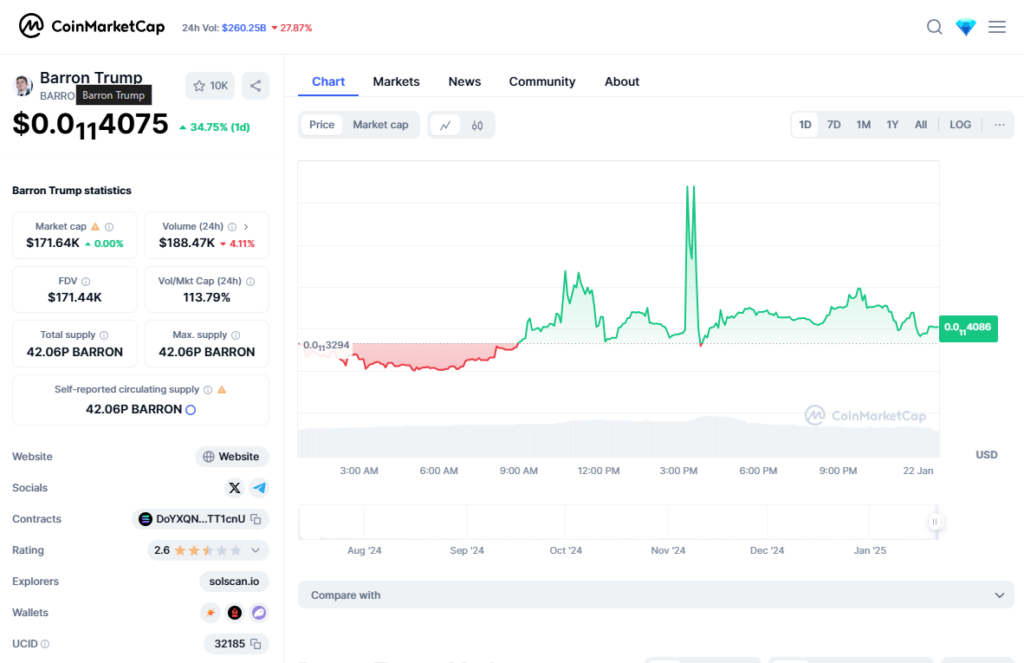Click the orange starburst wallet icon
Viewport: 1024px width, 663px height.
(210, 613)
